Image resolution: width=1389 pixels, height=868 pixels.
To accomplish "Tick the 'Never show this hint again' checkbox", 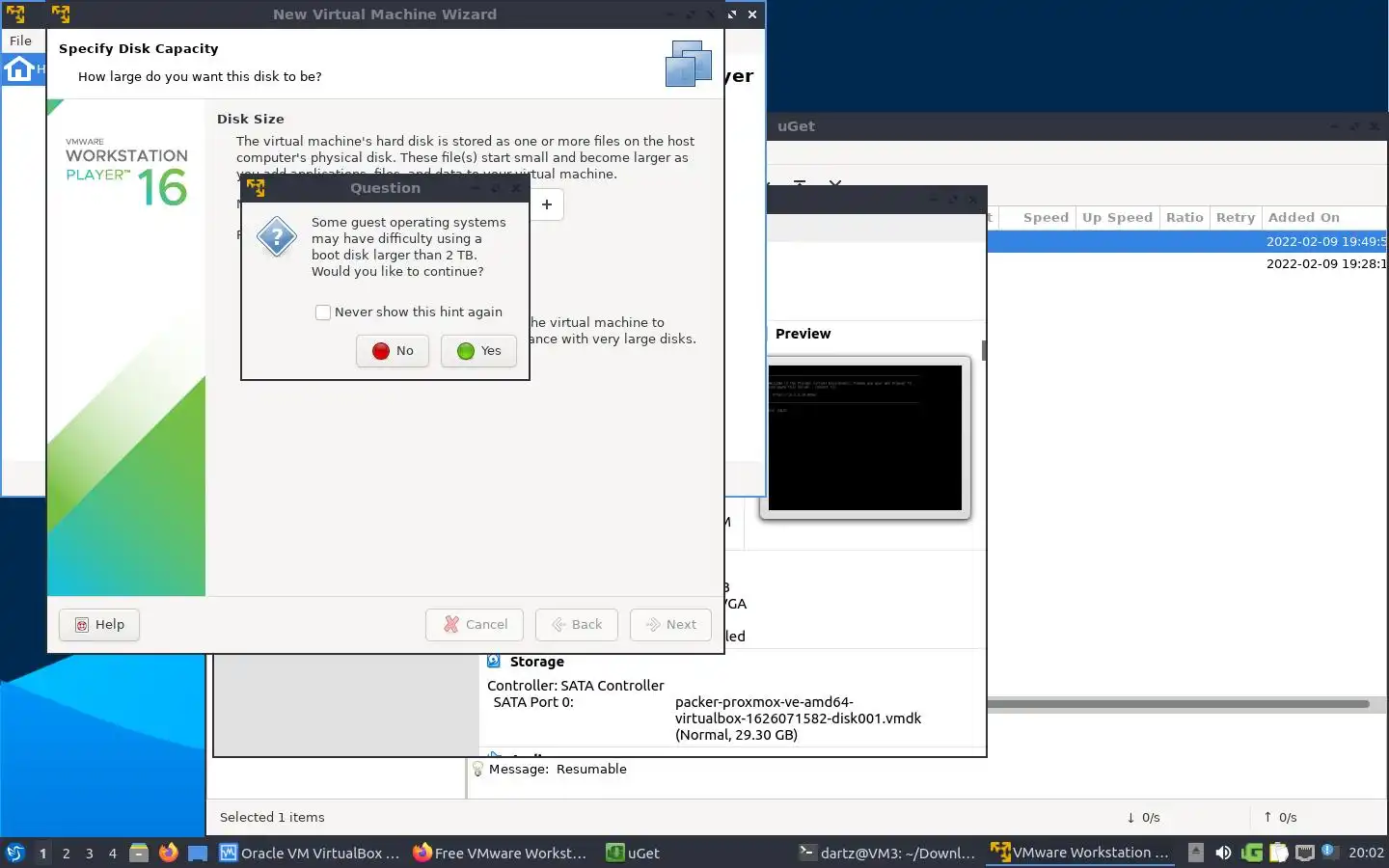I will coord(323,312).
